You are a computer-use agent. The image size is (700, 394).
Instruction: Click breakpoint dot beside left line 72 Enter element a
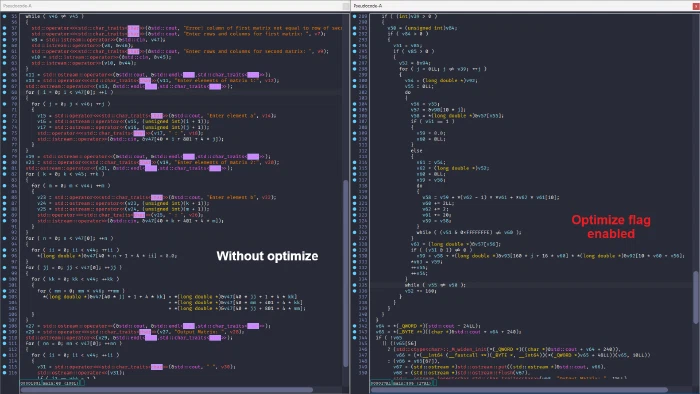[x=4, y=115]
